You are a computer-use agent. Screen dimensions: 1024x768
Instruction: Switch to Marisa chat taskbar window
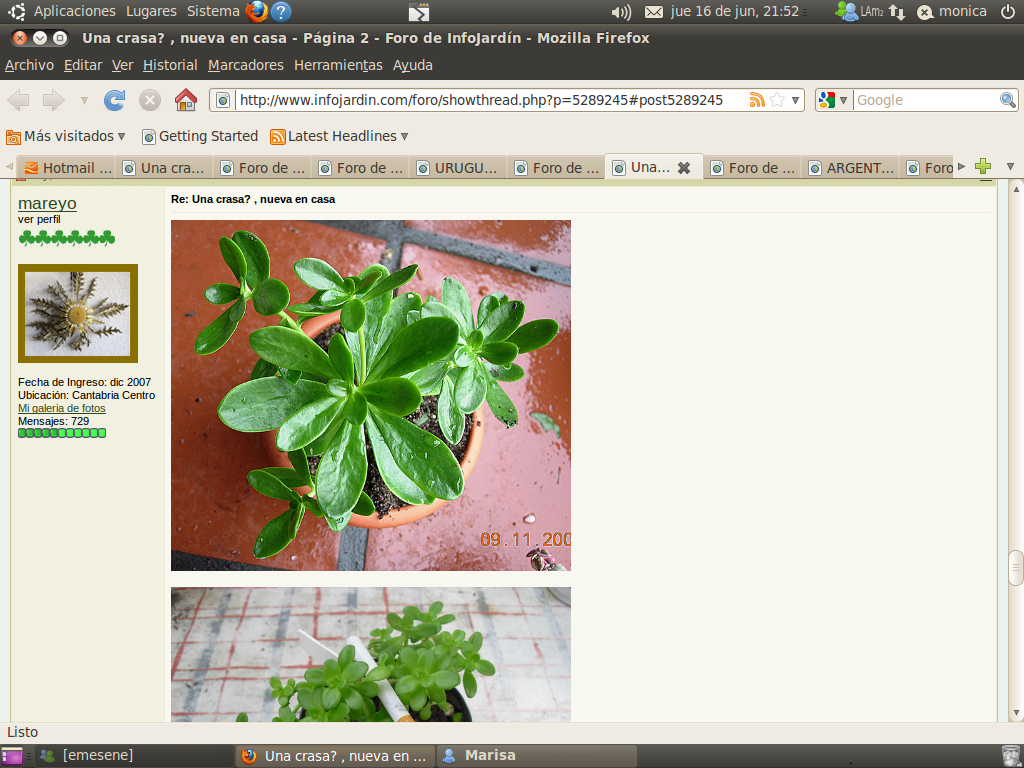coord(537,756)
